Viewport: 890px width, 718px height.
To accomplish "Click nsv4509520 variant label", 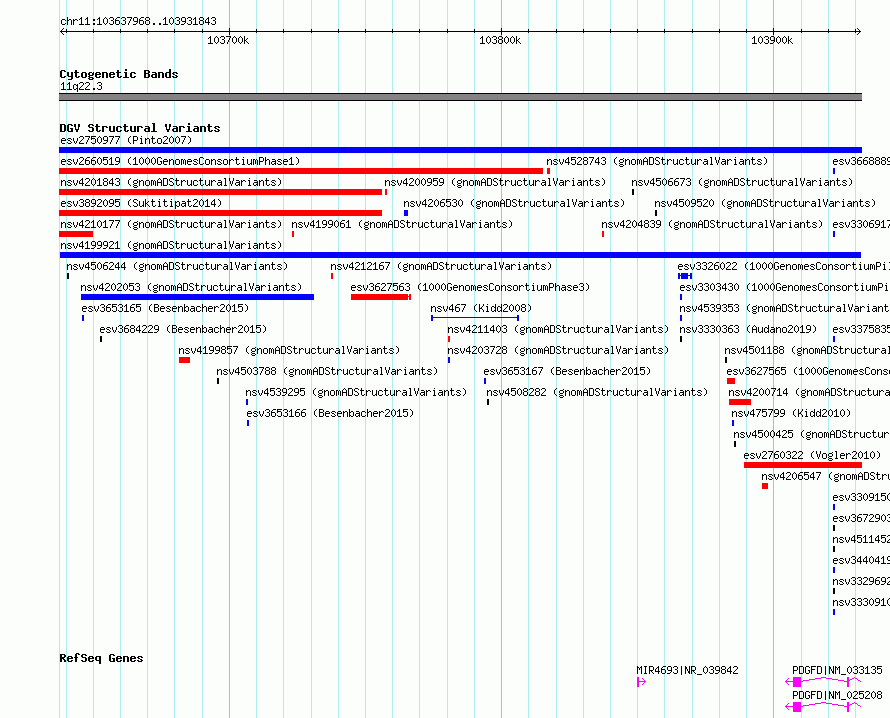I will 765,203.
